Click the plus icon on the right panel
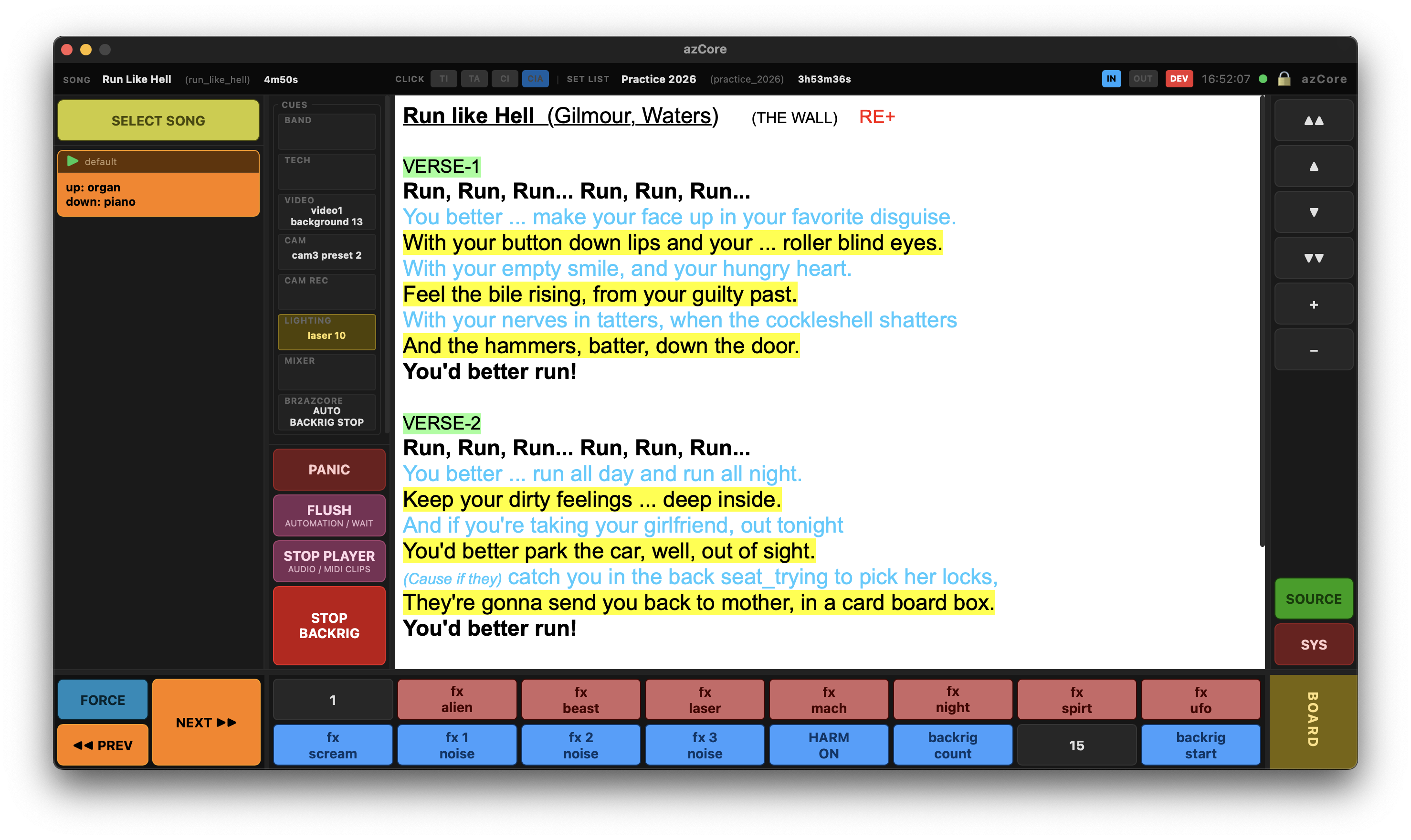The width and height of the screenshot is (1411, 840). pos(1313,304)
